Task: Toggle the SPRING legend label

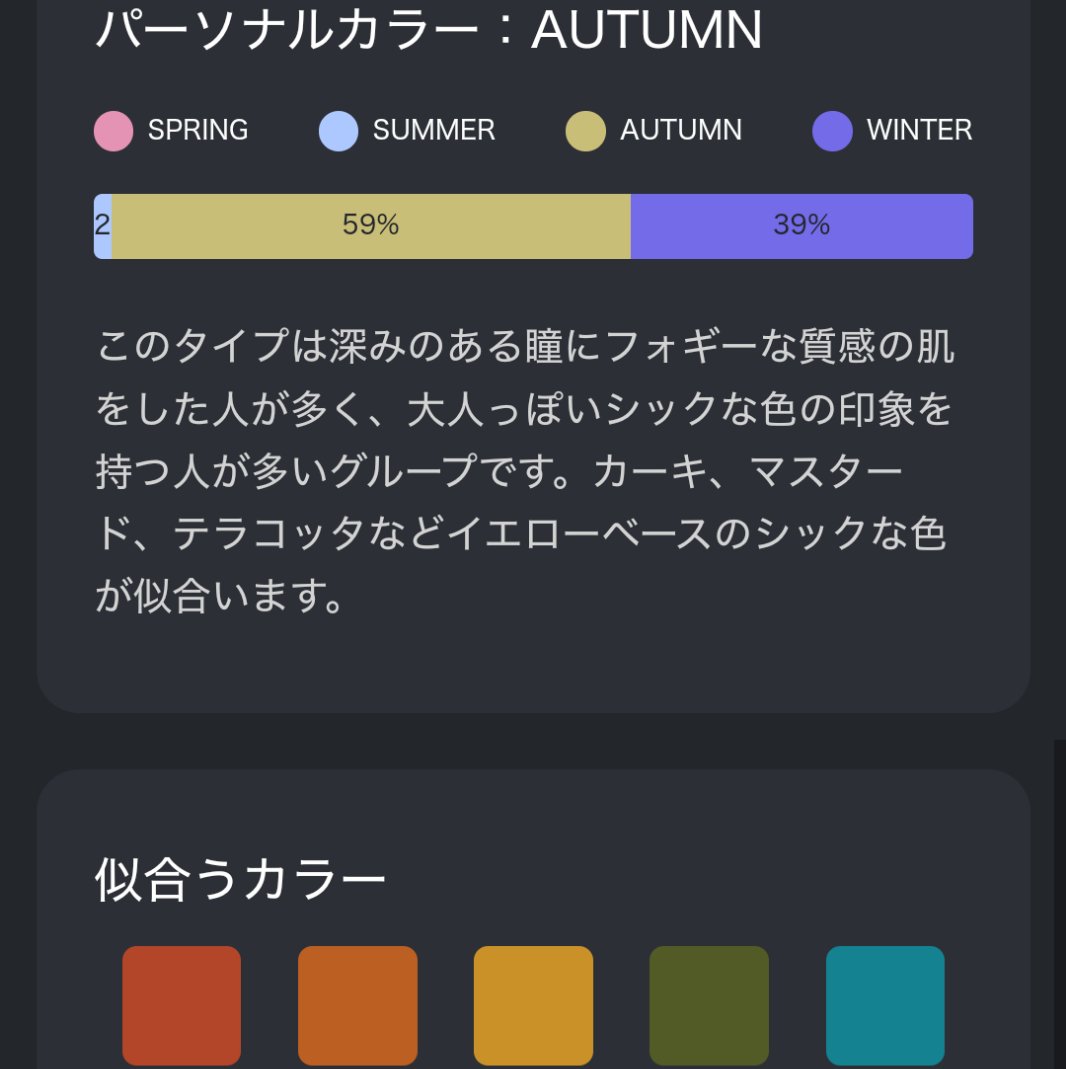Action: tap(198, 130)
